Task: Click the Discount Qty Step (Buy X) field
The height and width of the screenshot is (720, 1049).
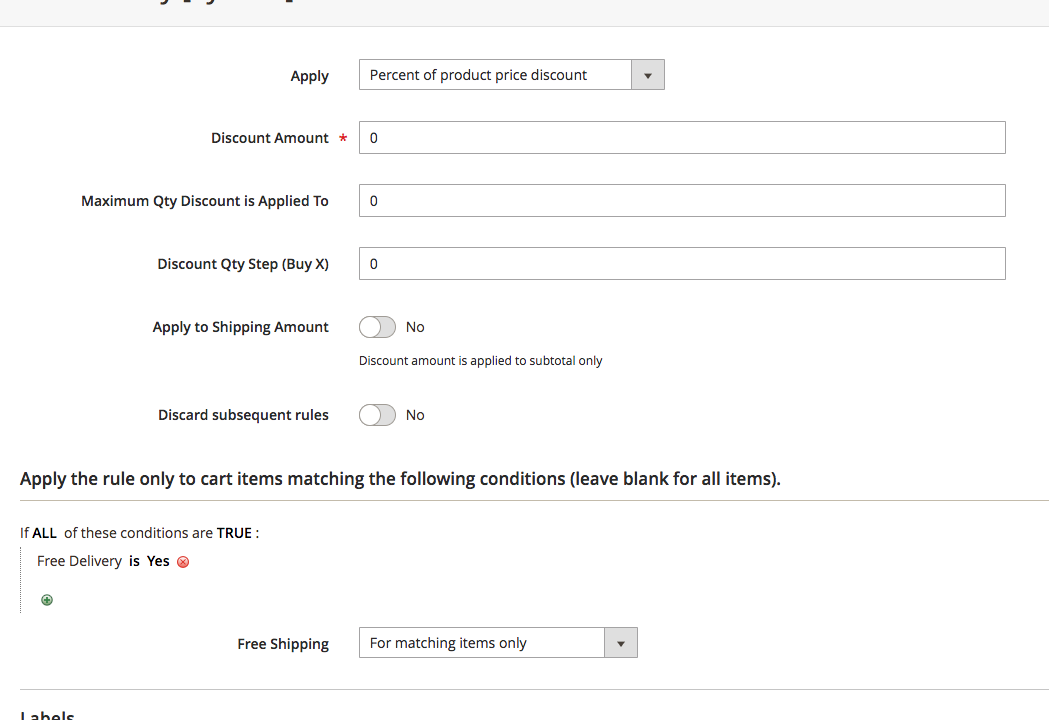Action: [682, 263]
